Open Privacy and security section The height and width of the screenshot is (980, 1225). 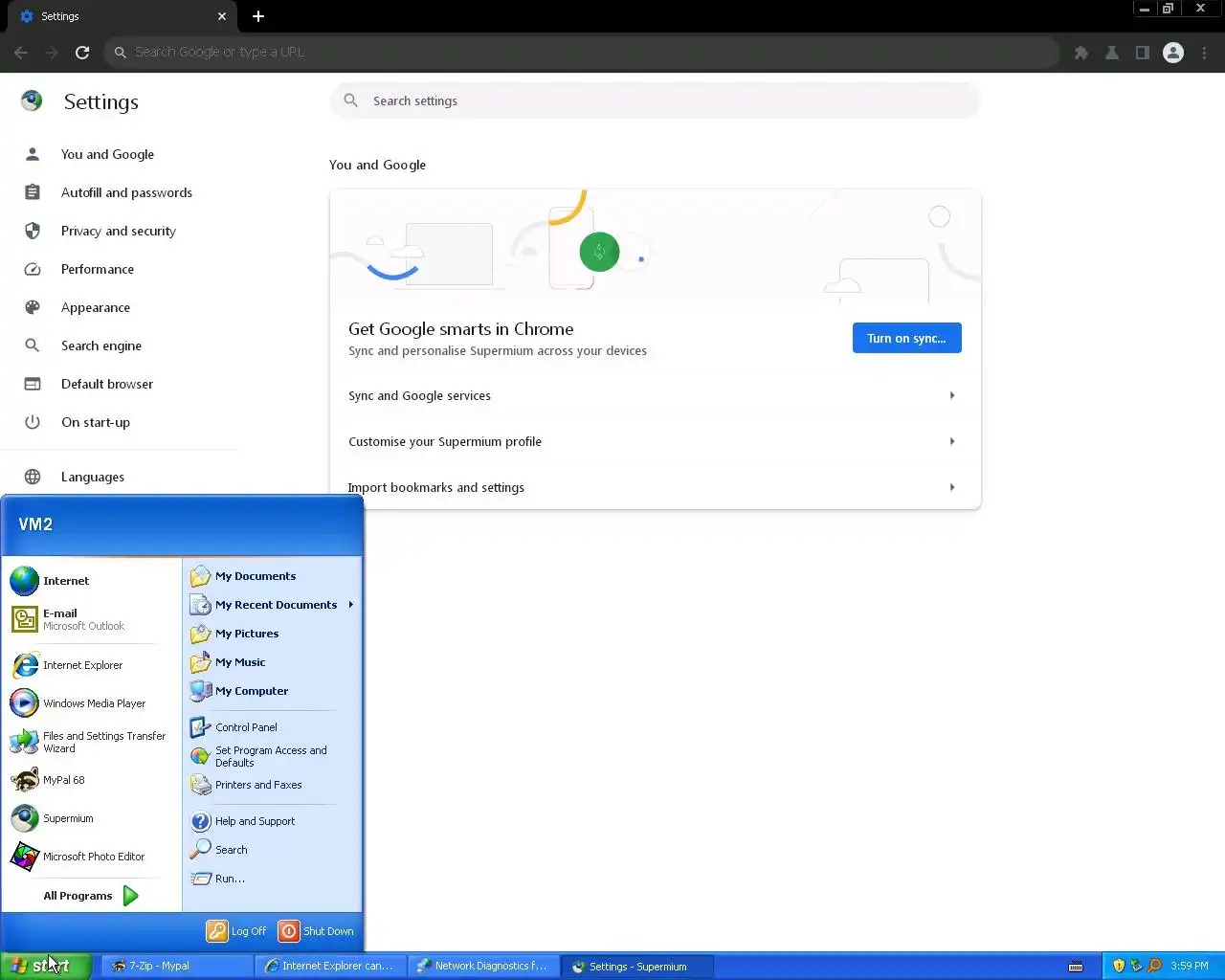(x=119, y=231)
